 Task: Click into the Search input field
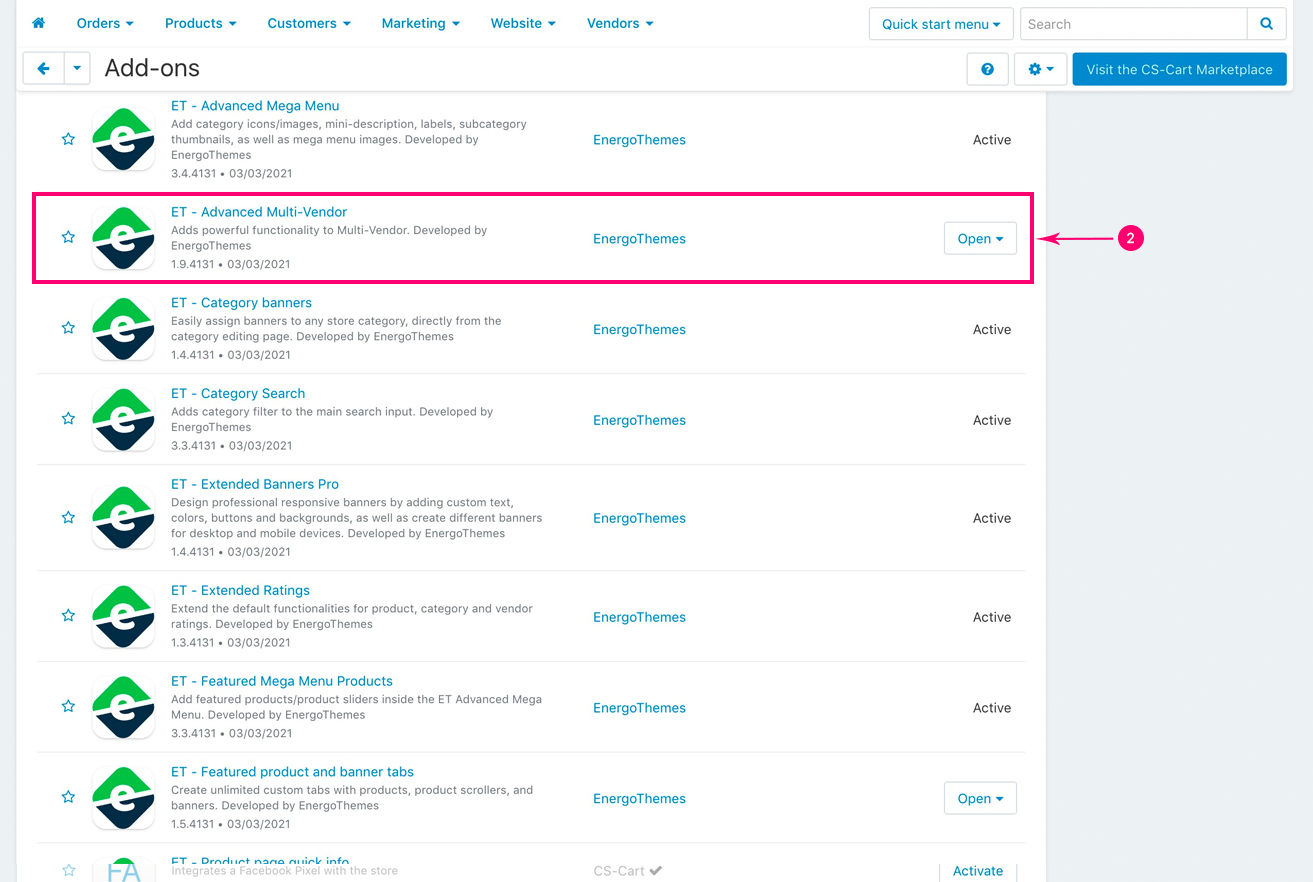1133,24
